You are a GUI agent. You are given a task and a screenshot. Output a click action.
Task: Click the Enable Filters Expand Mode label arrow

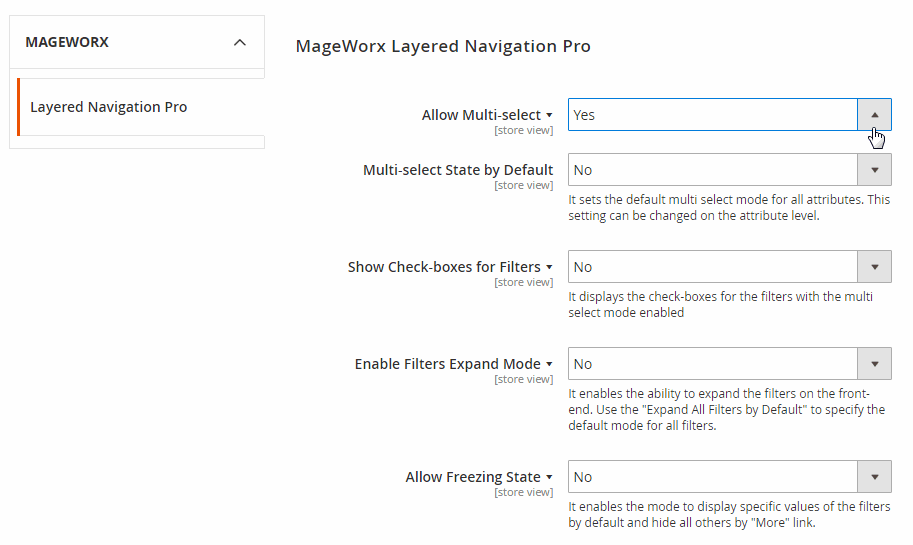tap(549, 365)
